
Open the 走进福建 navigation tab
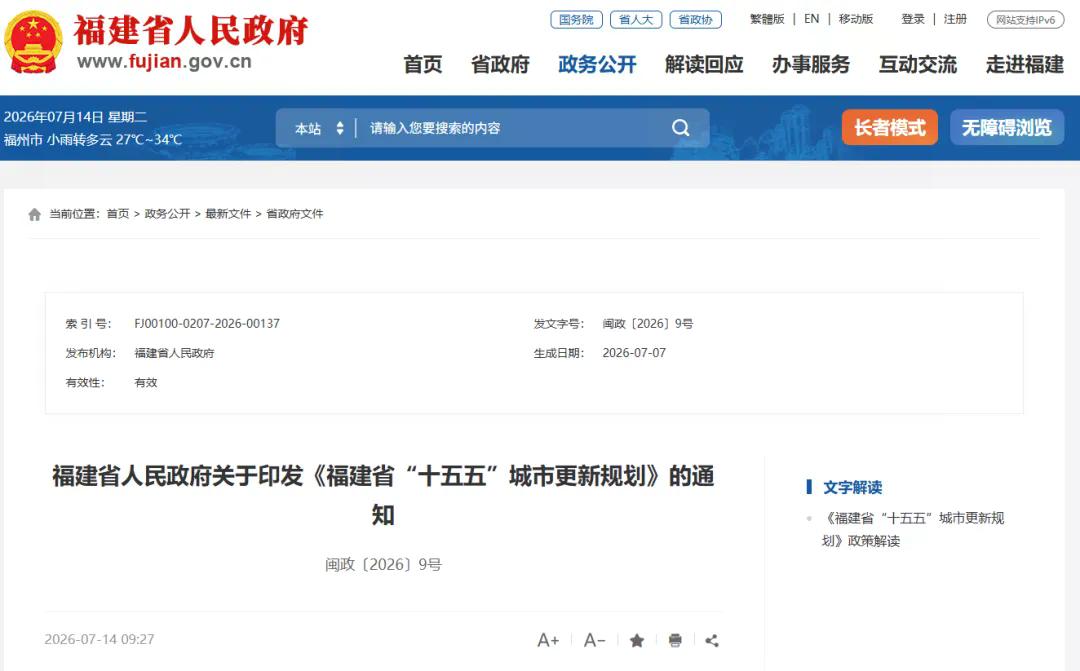1024,64
